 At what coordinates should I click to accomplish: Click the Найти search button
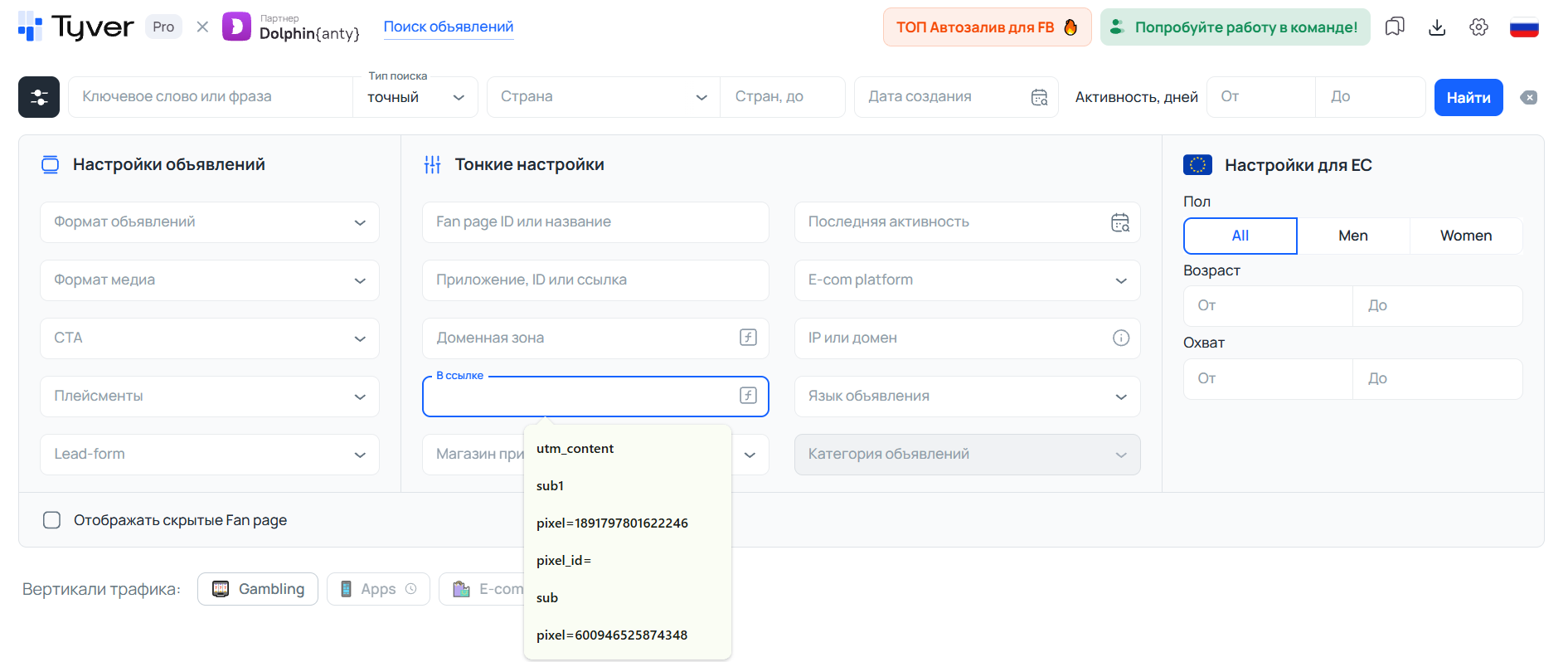tap(1468, 97)
